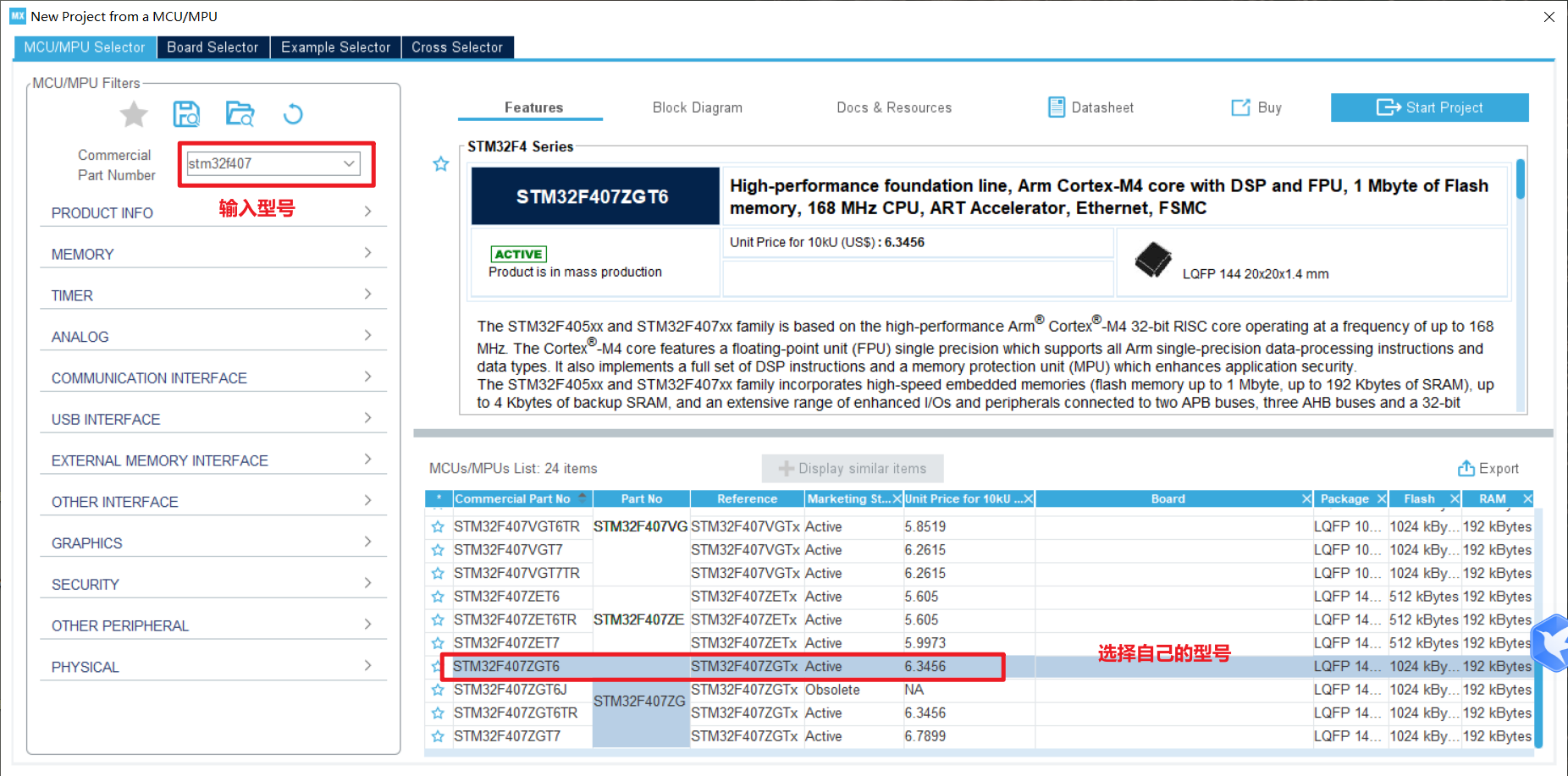Click Display similar items button
Image resolution: width=1568 pixels, height=776 pixels.
click(x=853, y=468)
